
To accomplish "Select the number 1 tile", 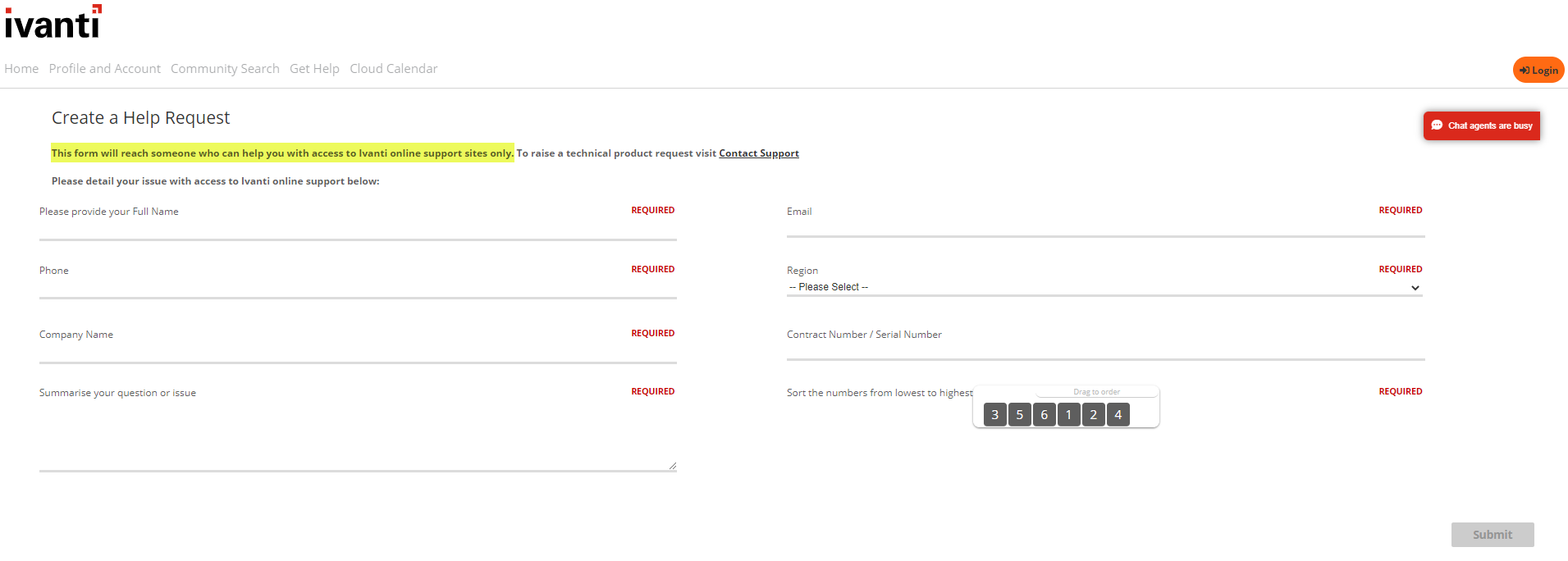I will point(1068,415).
